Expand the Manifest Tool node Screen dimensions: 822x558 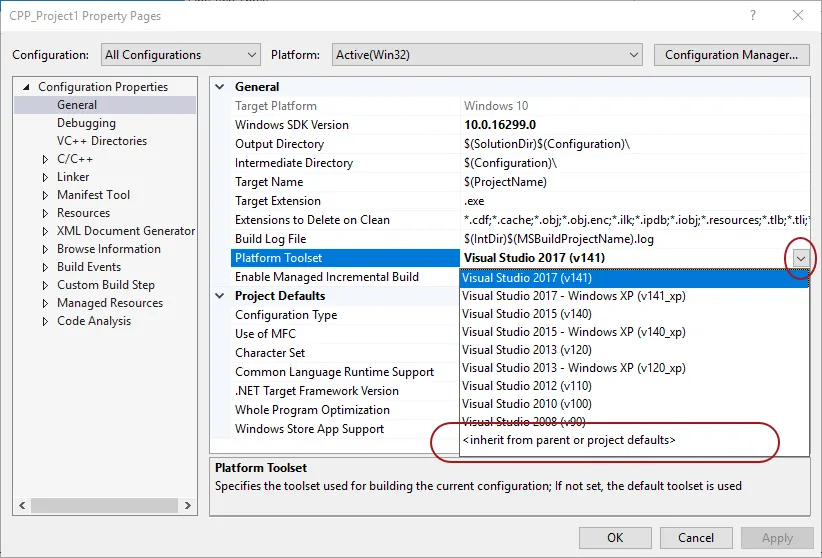tap(46, 195)
